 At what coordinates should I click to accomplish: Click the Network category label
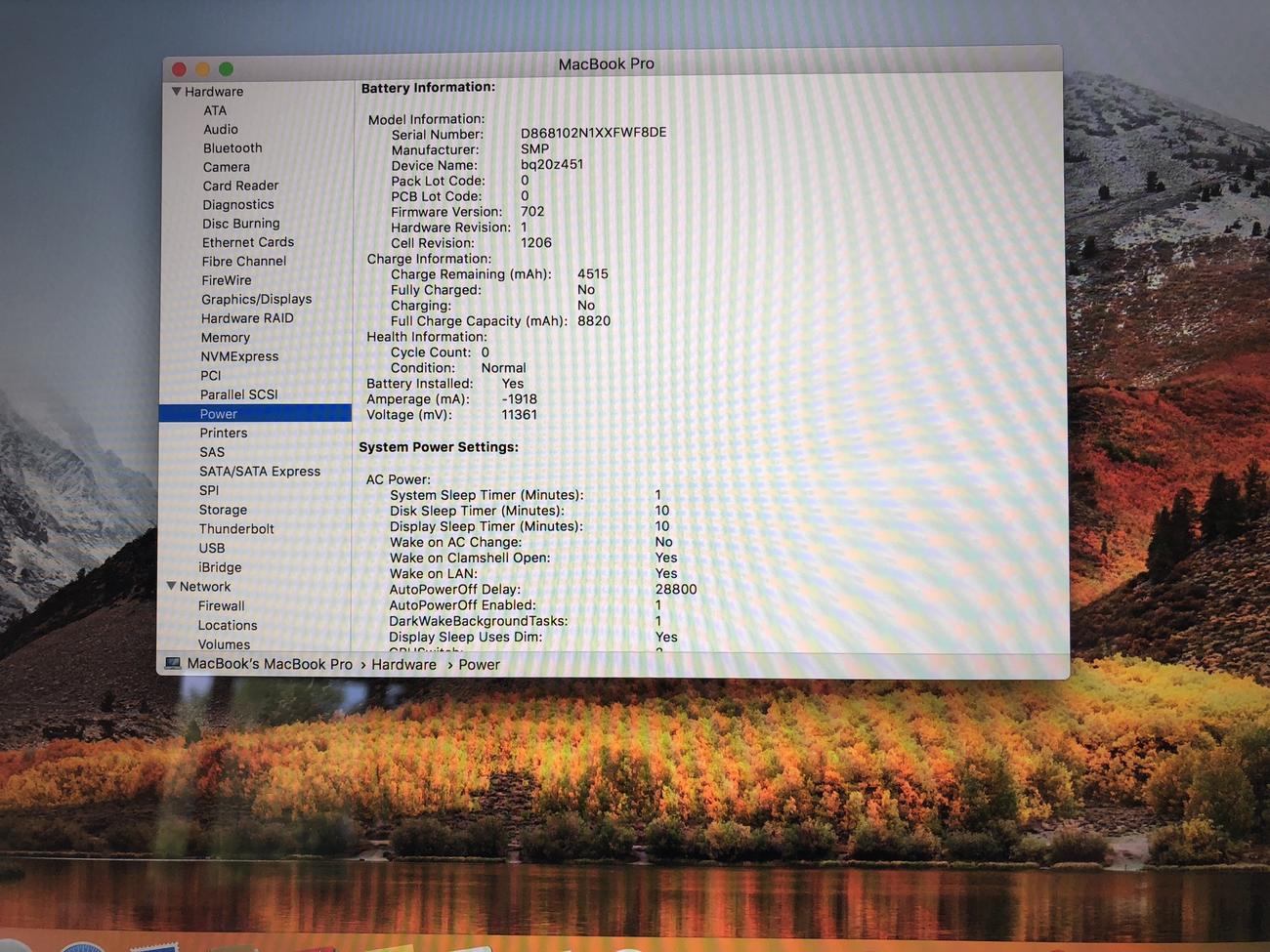(x=205, y=587)
